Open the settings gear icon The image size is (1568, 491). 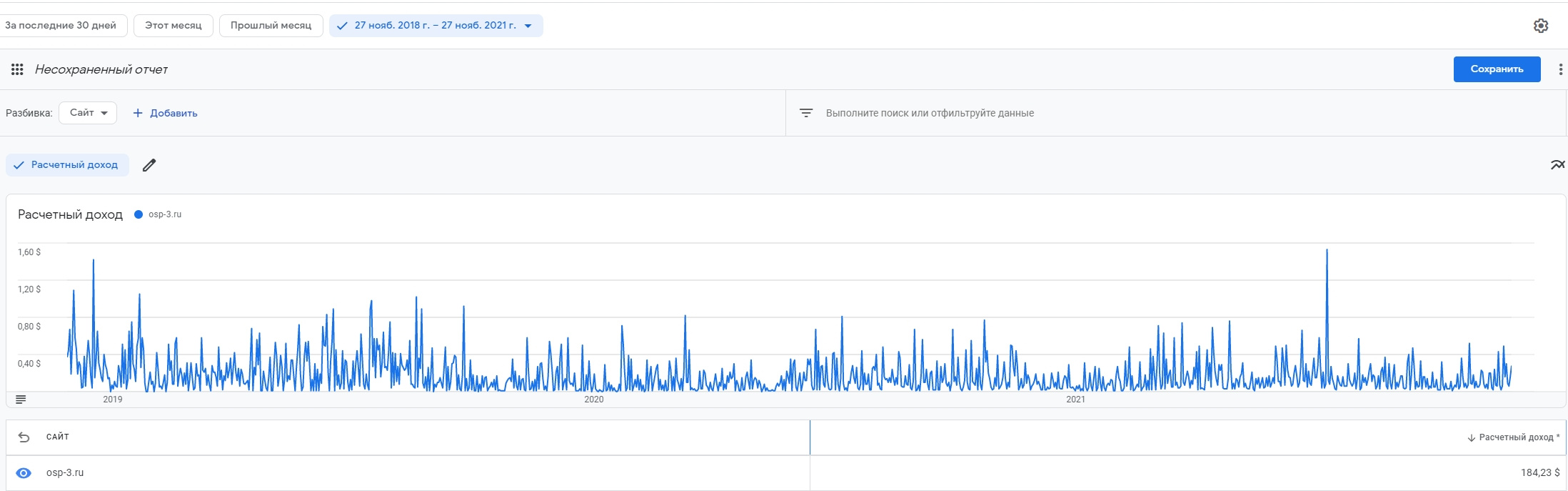click(1541, 26)
